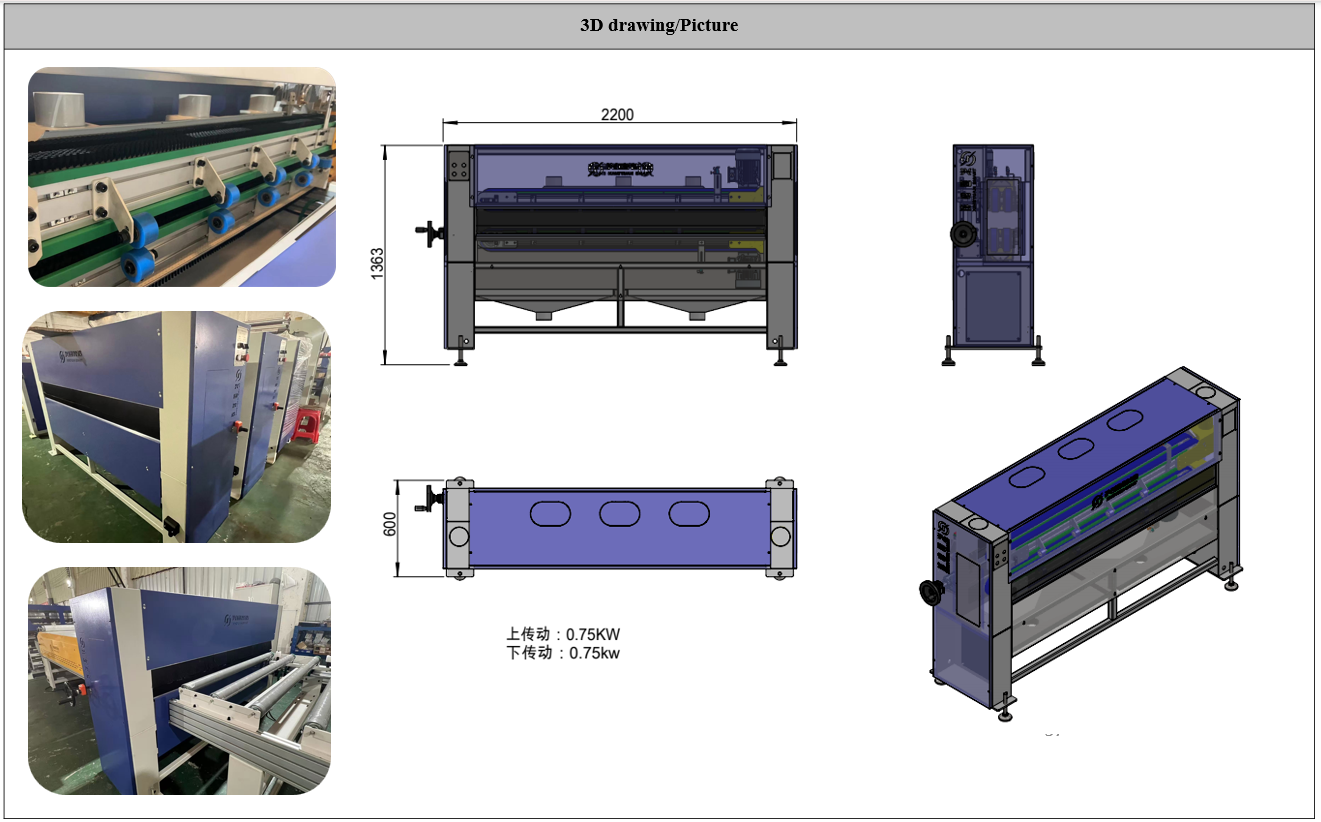Open the bottom photo with conveyor rollers

(x=179, y=681)
